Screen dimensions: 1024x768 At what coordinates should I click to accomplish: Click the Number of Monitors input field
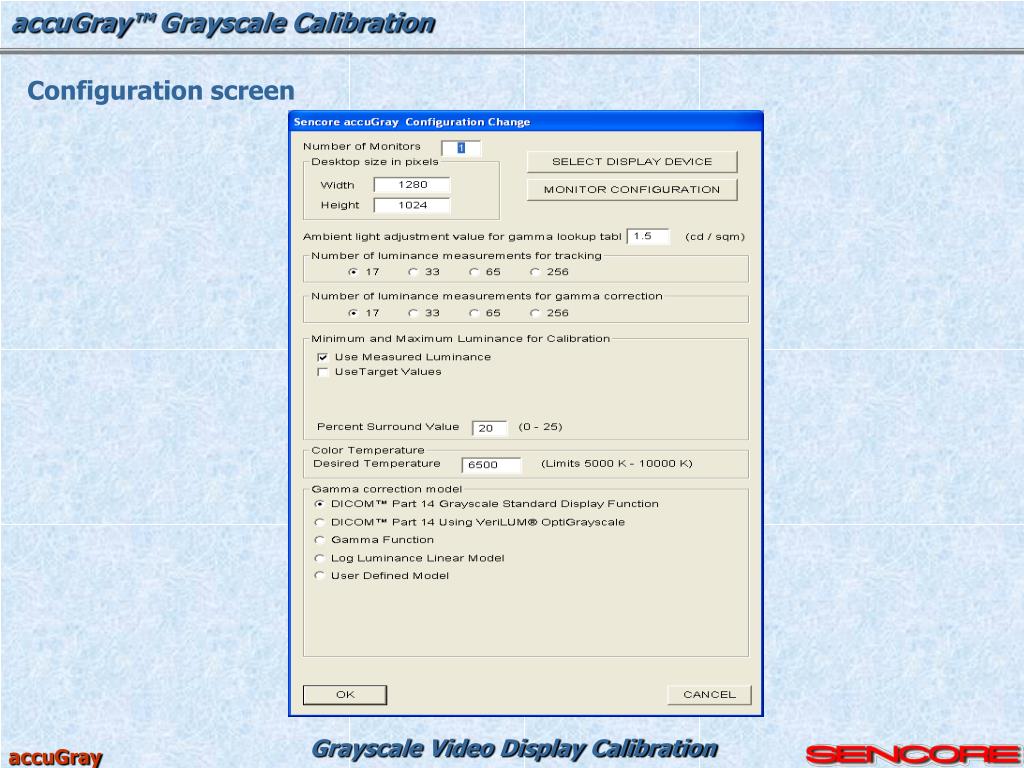click(x=461, y=148)
